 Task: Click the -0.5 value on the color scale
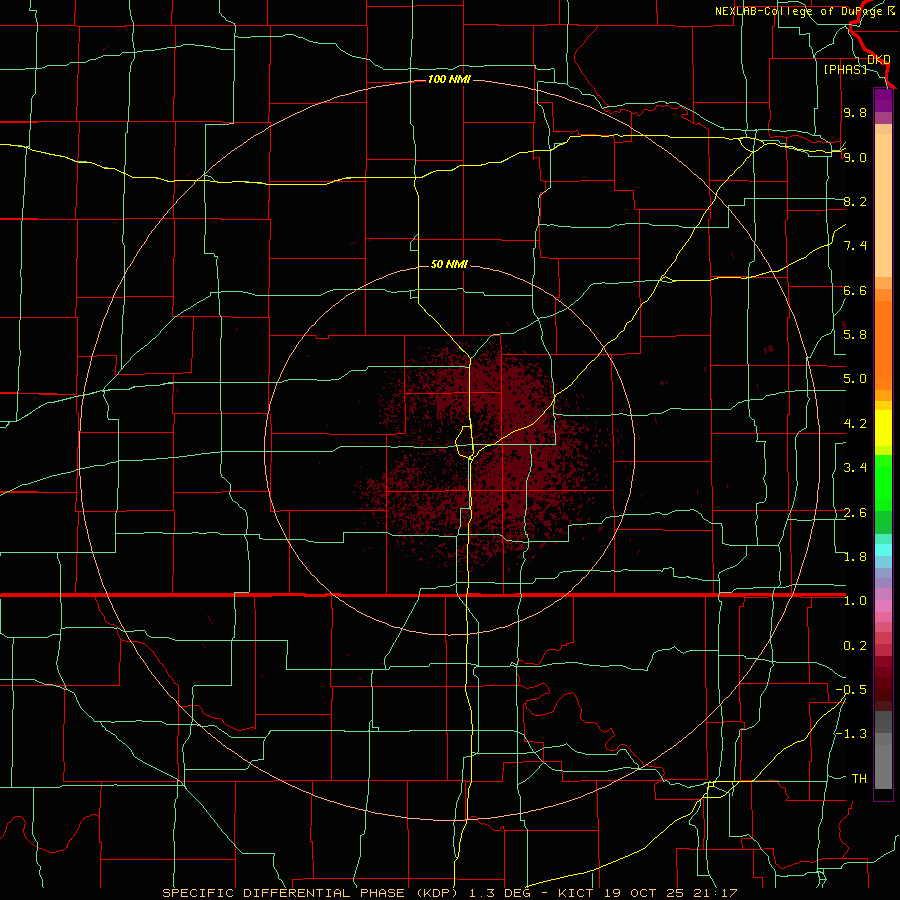pyautogui.click(x=851, y=690)
